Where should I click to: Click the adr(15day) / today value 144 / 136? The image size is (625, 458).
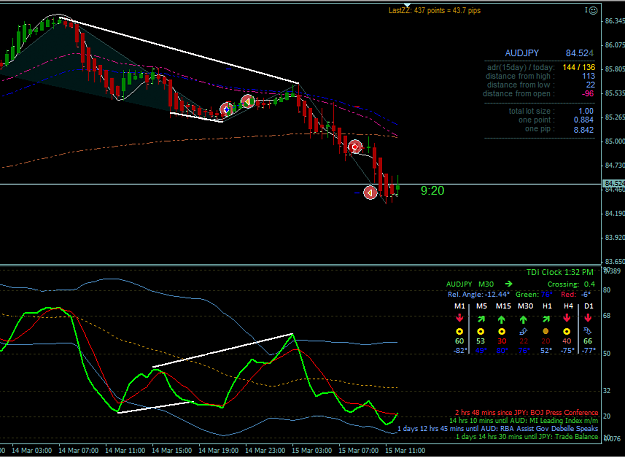click(578, 67)
